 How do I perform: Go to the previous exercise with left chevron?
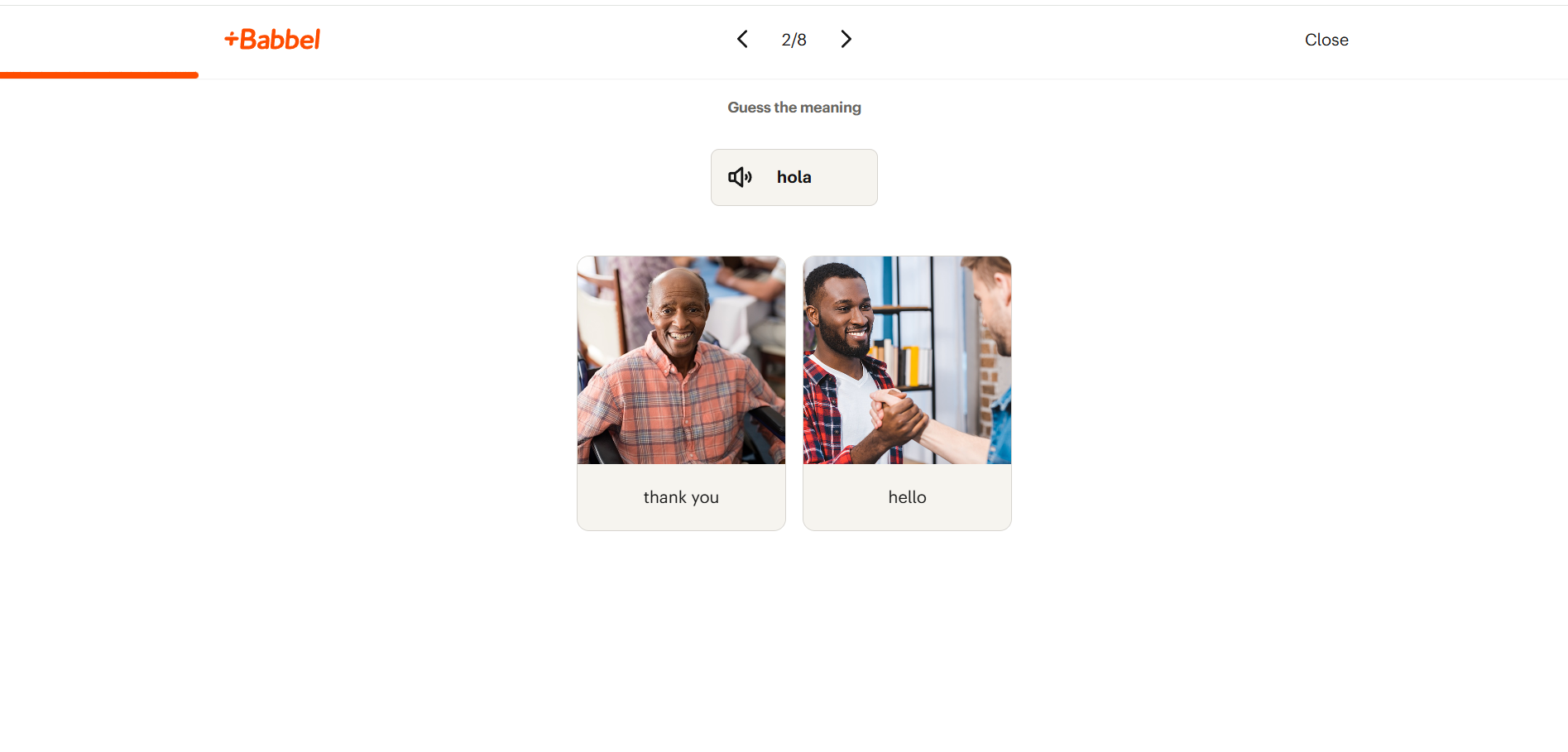point(742,39)
